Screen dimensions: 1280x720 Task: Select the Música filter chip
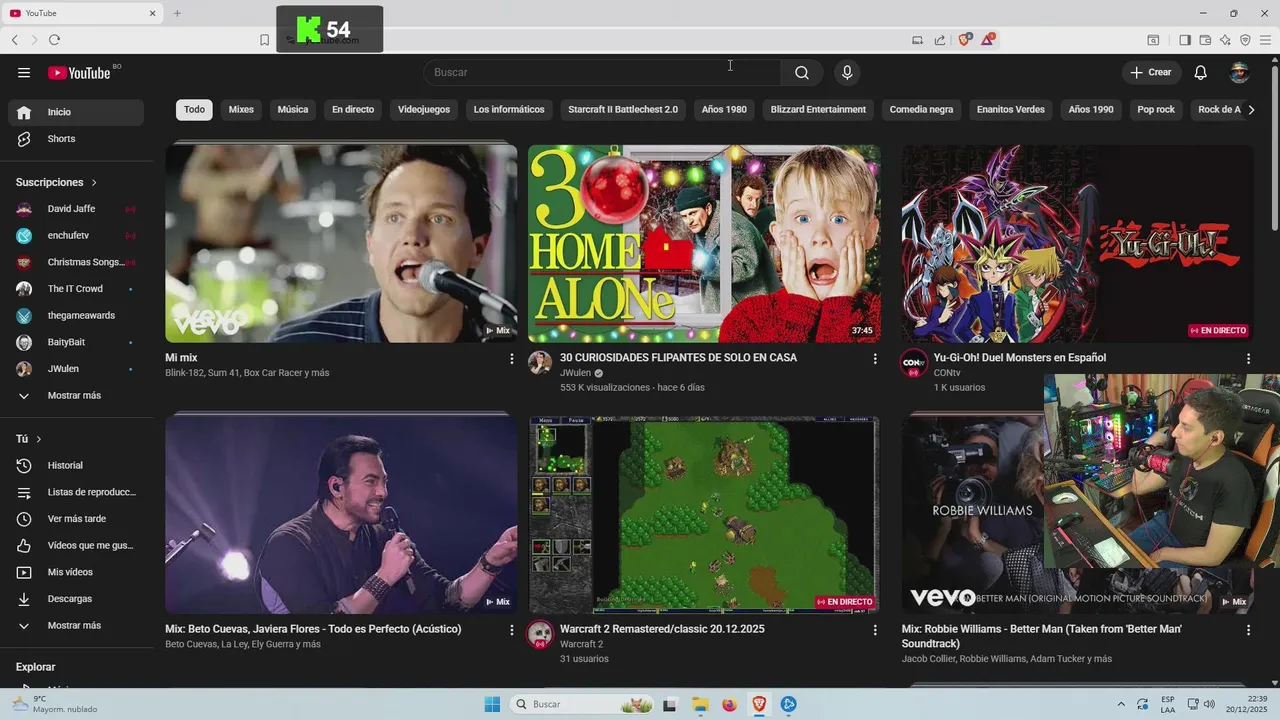[293, 109]
